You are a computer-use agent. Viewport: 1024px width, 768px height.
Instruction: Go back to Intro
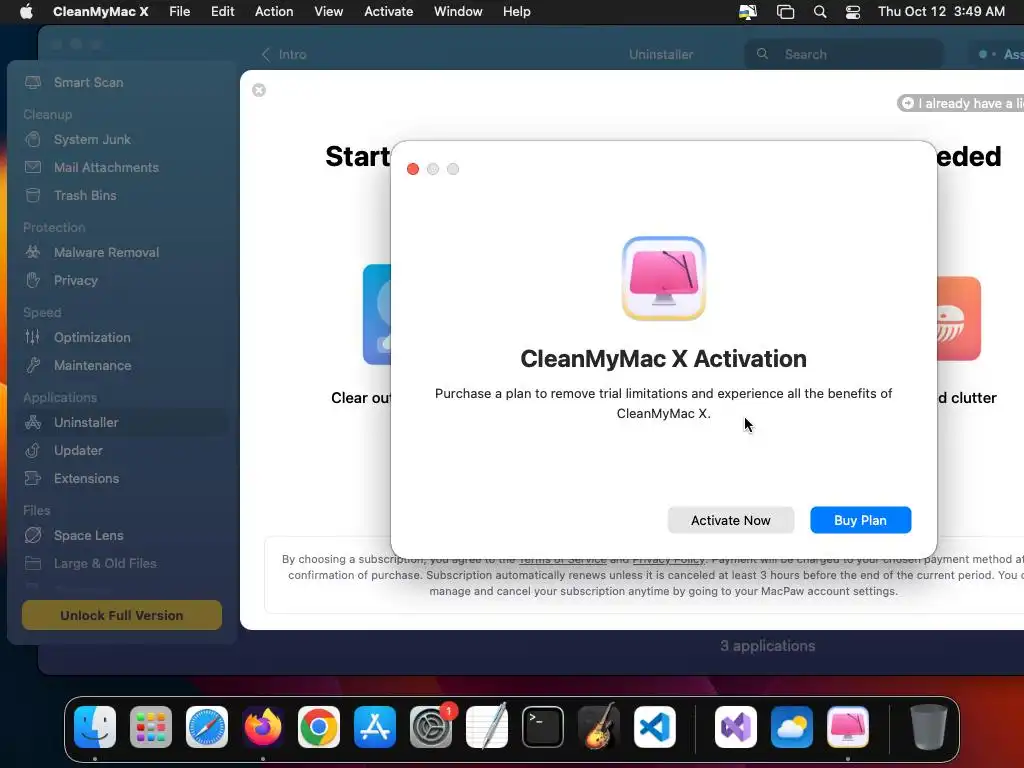point(284,55)
